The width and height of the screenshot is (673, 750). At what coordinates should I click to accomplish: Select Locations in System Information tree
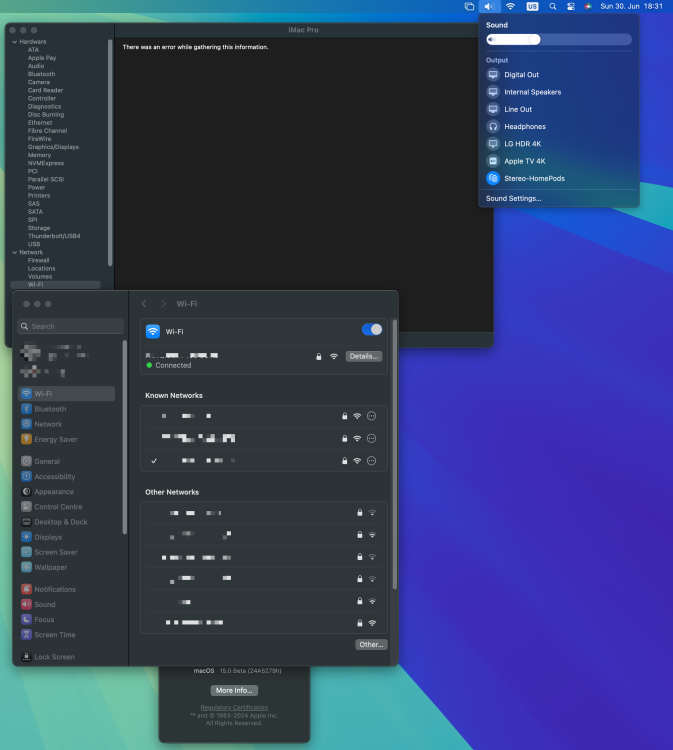pos(41,269)
